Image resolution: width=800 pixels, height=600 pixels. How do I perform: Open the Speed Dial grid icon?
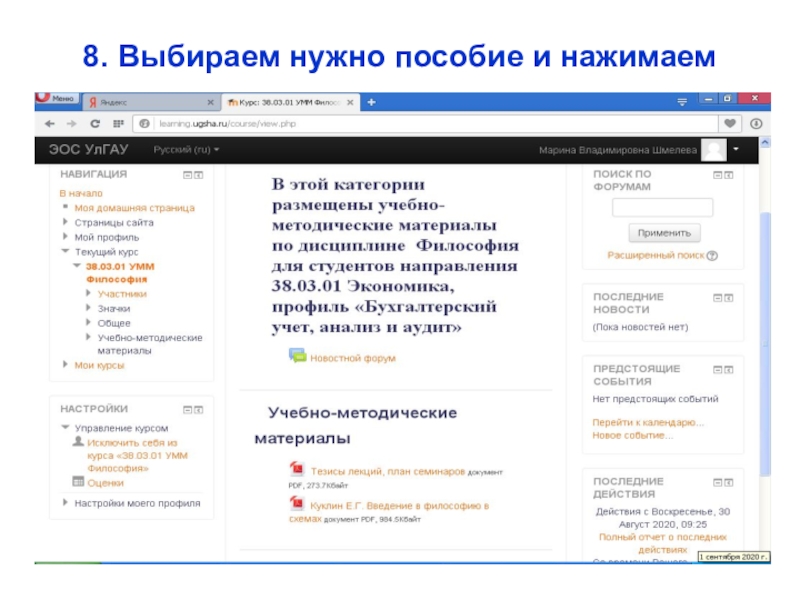coord(117,123)
